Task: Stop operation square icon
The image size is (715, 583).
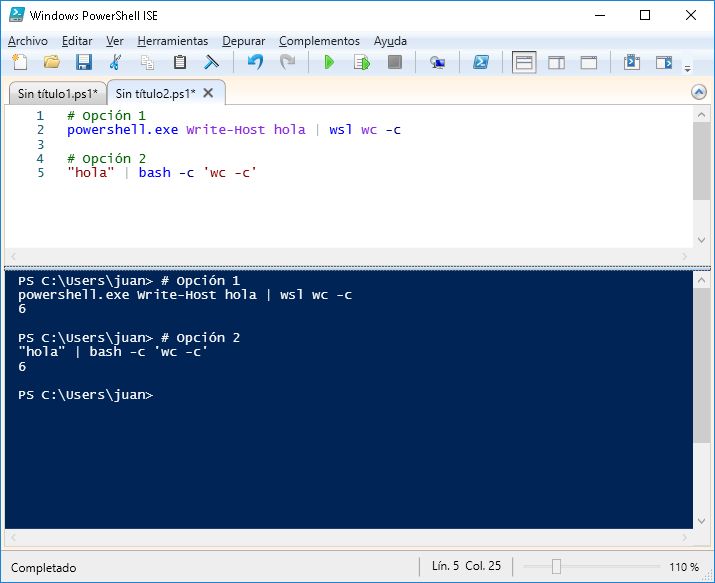Action: [394, 62]
